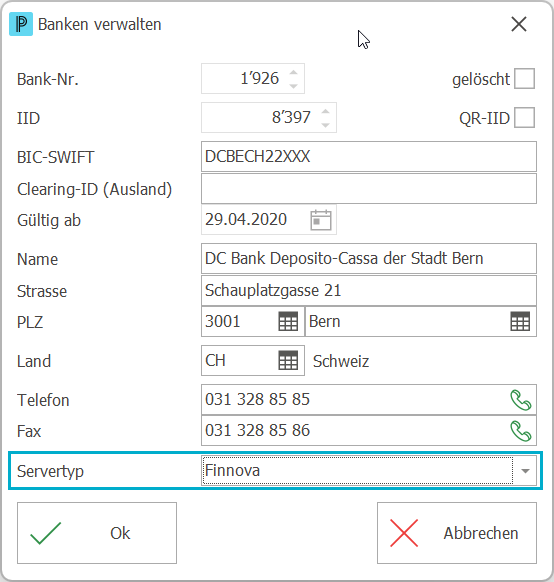
Task: Click the empty Clearing-ID (Ausland) field
Action: [x=369, y=189]
